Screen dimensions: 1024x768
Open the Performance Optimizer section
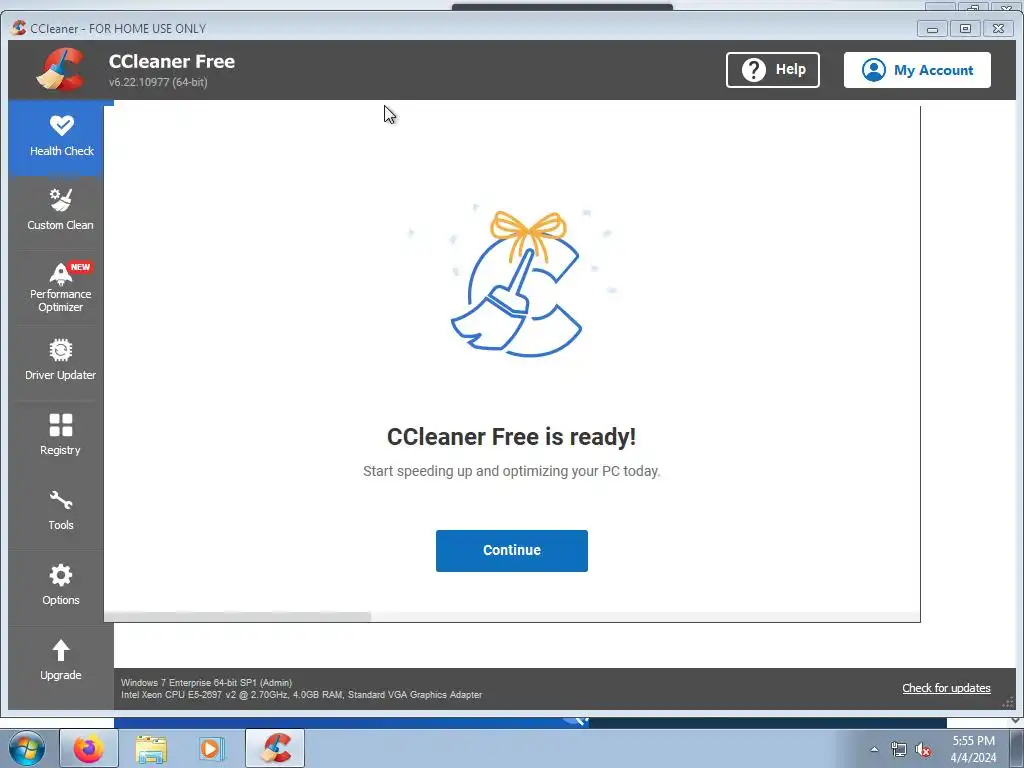click(x=60, y=287)
